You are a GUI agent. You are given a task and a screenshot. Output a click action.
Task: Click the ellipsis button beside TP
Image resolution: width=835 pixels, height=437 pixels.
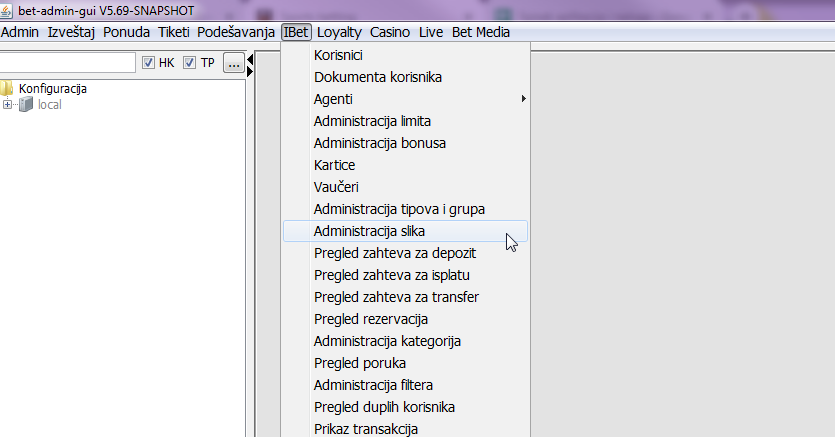(234, 63)
